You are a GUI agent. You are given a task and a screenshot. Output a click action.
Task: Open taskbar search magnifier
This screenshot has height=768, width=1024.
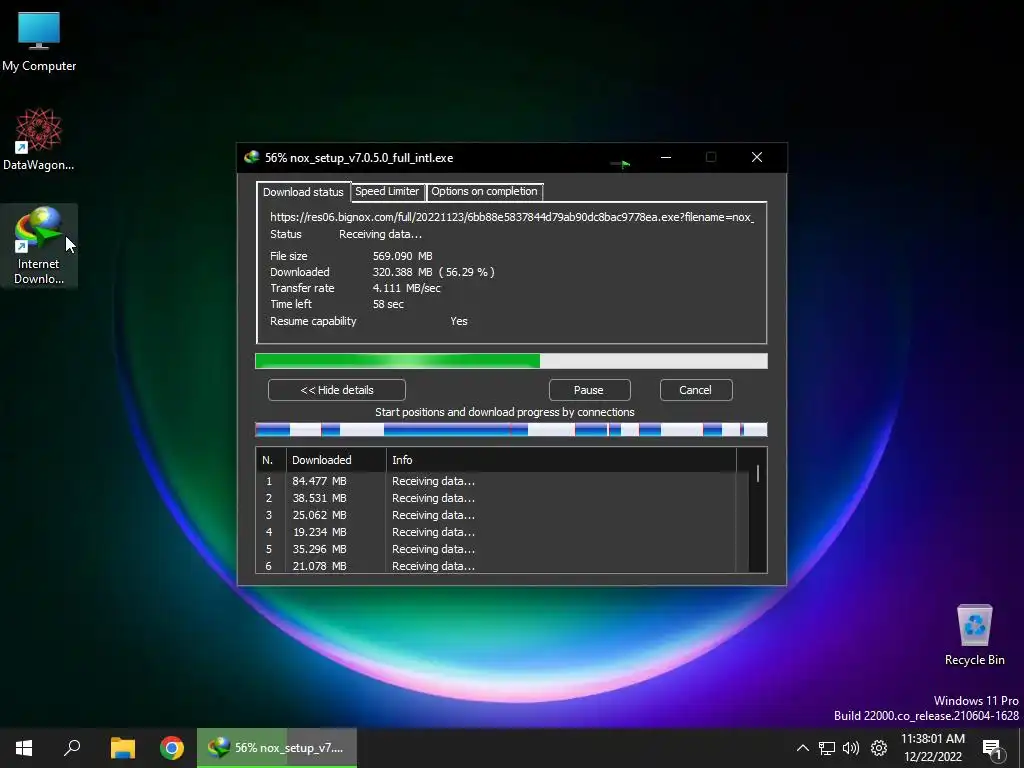[72, 748]
